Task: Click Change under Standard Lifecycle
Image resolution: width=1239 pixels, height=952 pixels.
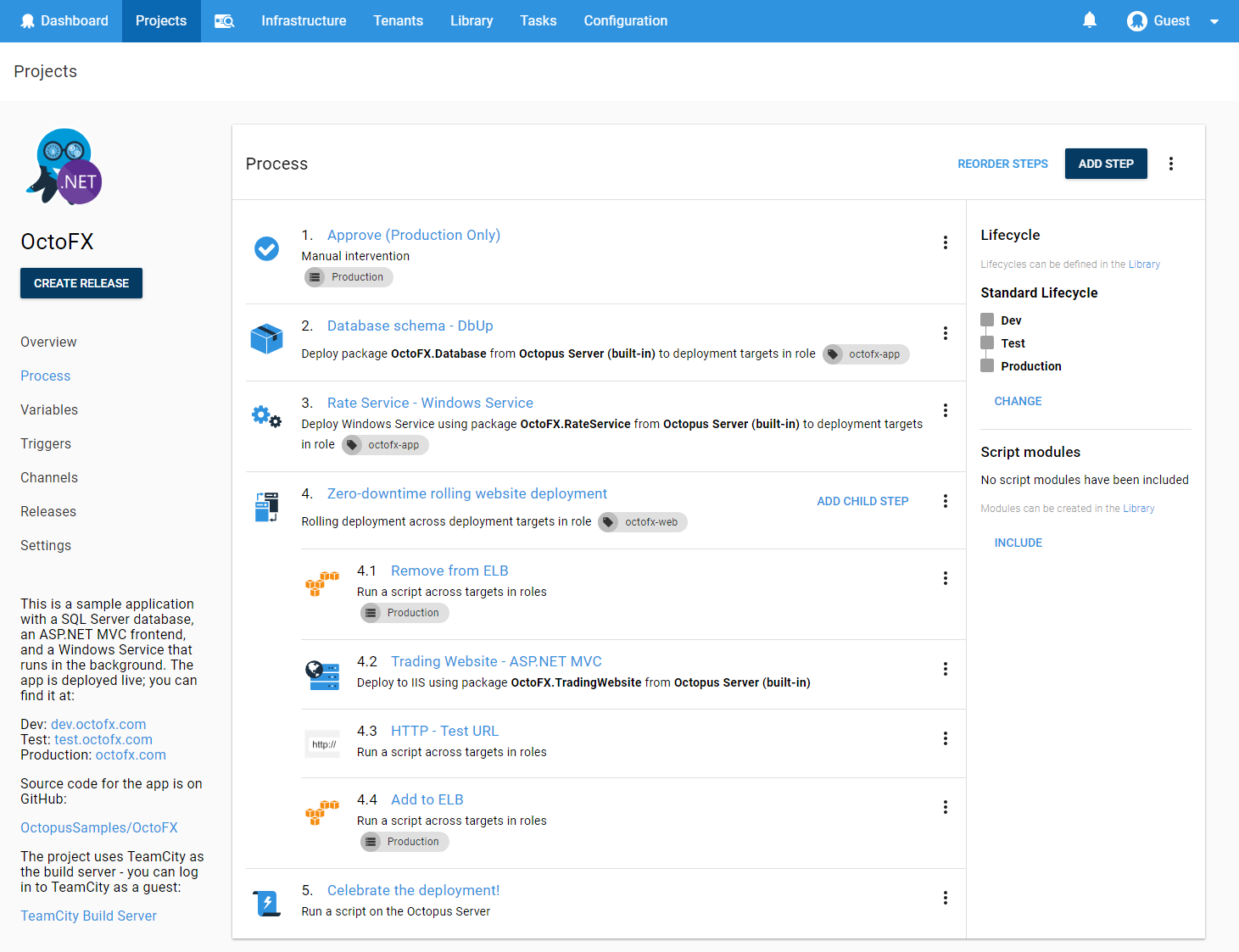Action: pyautogui.click(x=1018, y=401)
